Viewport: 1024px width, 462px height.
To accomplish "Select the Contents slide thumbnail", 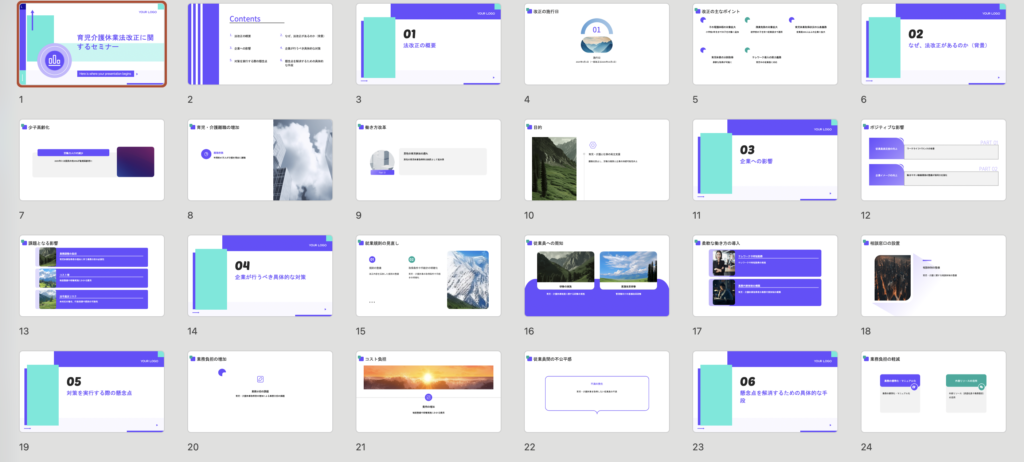I will tap(260, 44).
